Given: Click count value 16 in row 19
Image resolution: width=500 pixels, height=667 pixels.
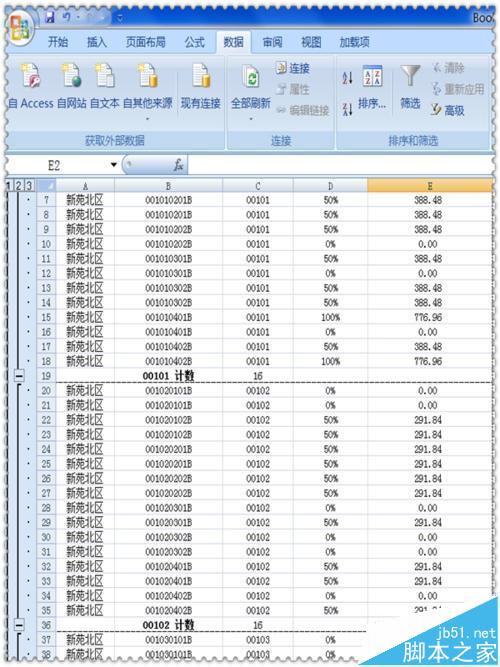Looking at the screenshot, I should click(x=258, y=376).
